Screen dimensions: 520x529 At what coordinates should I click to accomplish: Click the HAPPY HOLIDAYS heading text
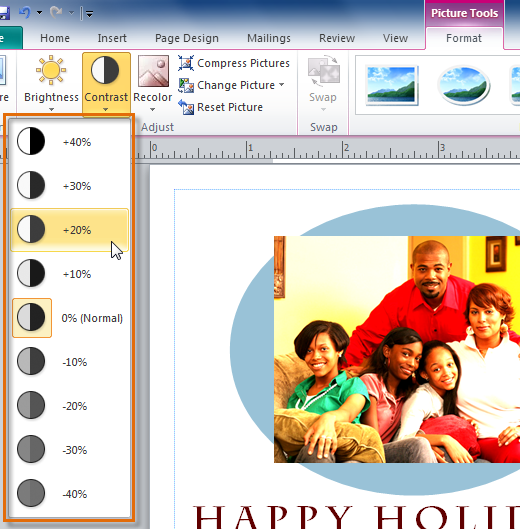356,517
